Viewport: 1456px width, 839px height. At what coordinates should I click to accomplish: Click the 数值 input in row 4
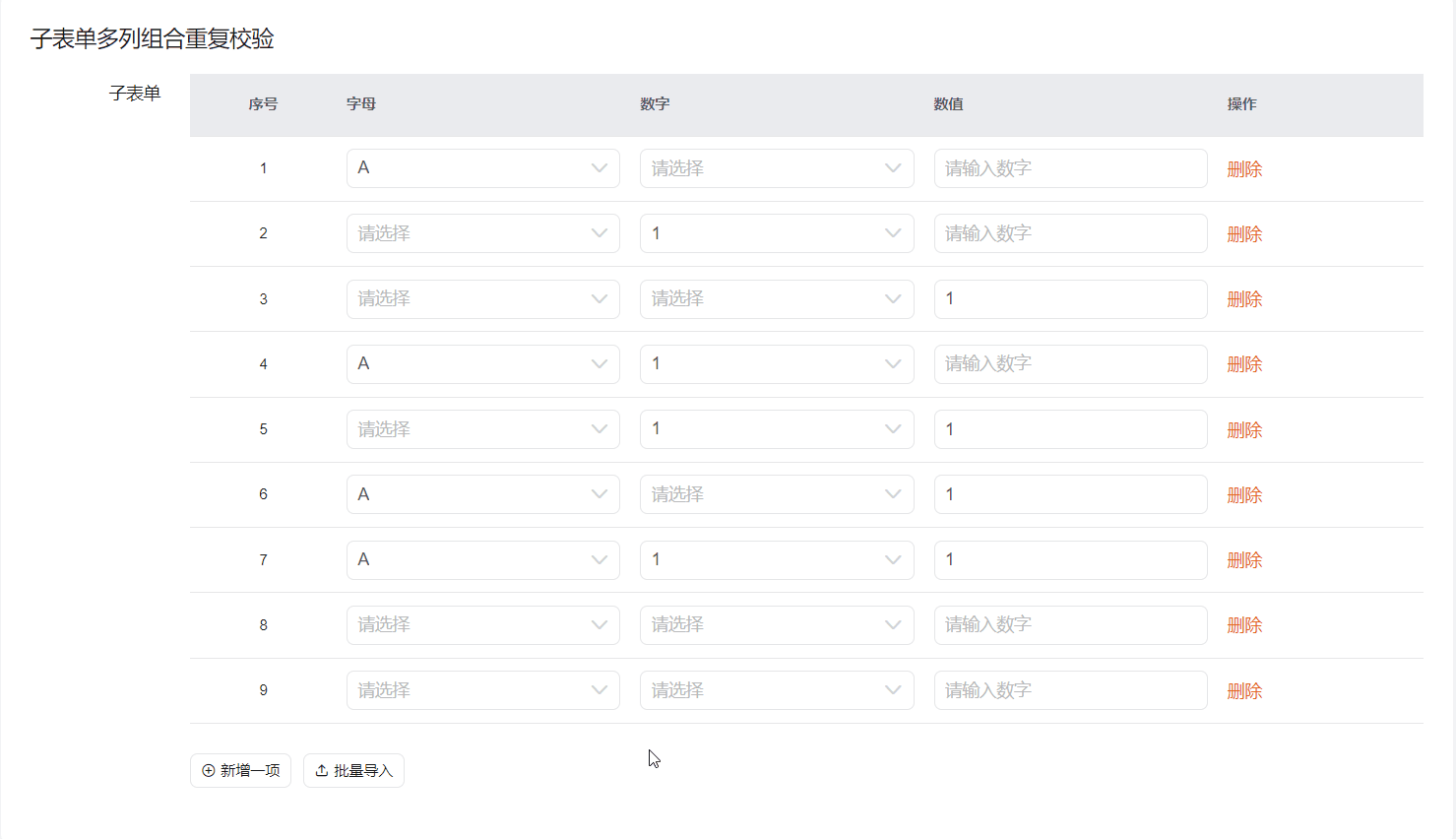click(1070, 364)
